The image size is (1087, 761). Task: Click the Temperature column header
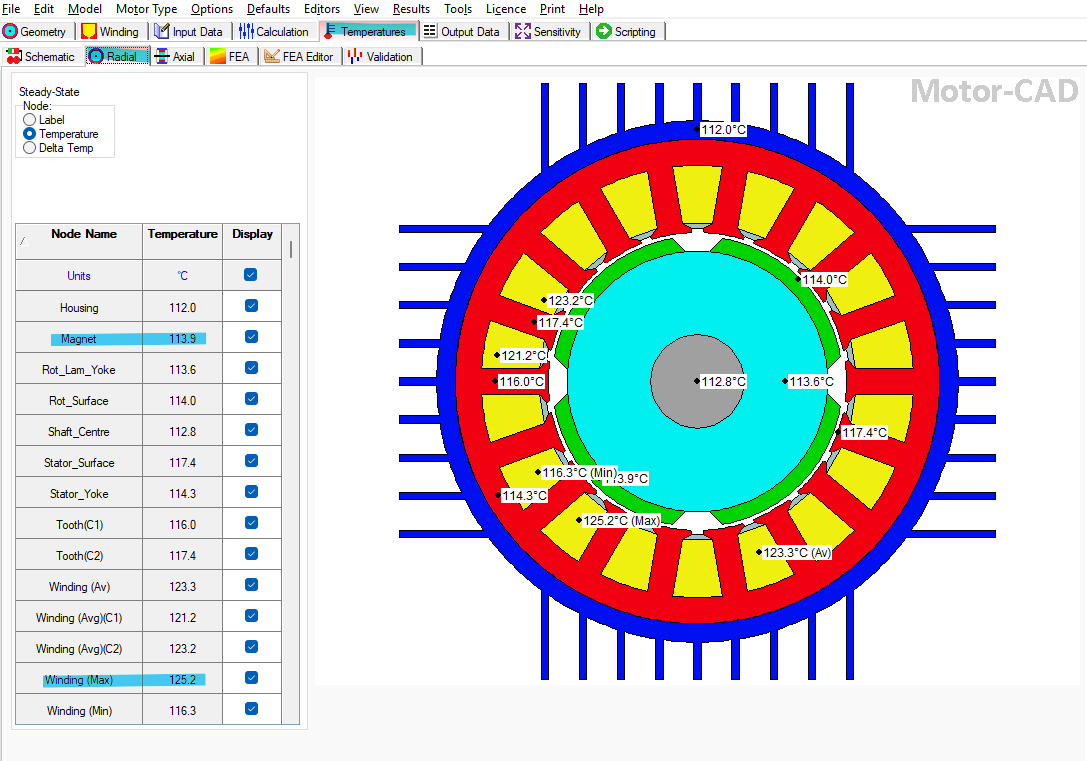(182, 241)
